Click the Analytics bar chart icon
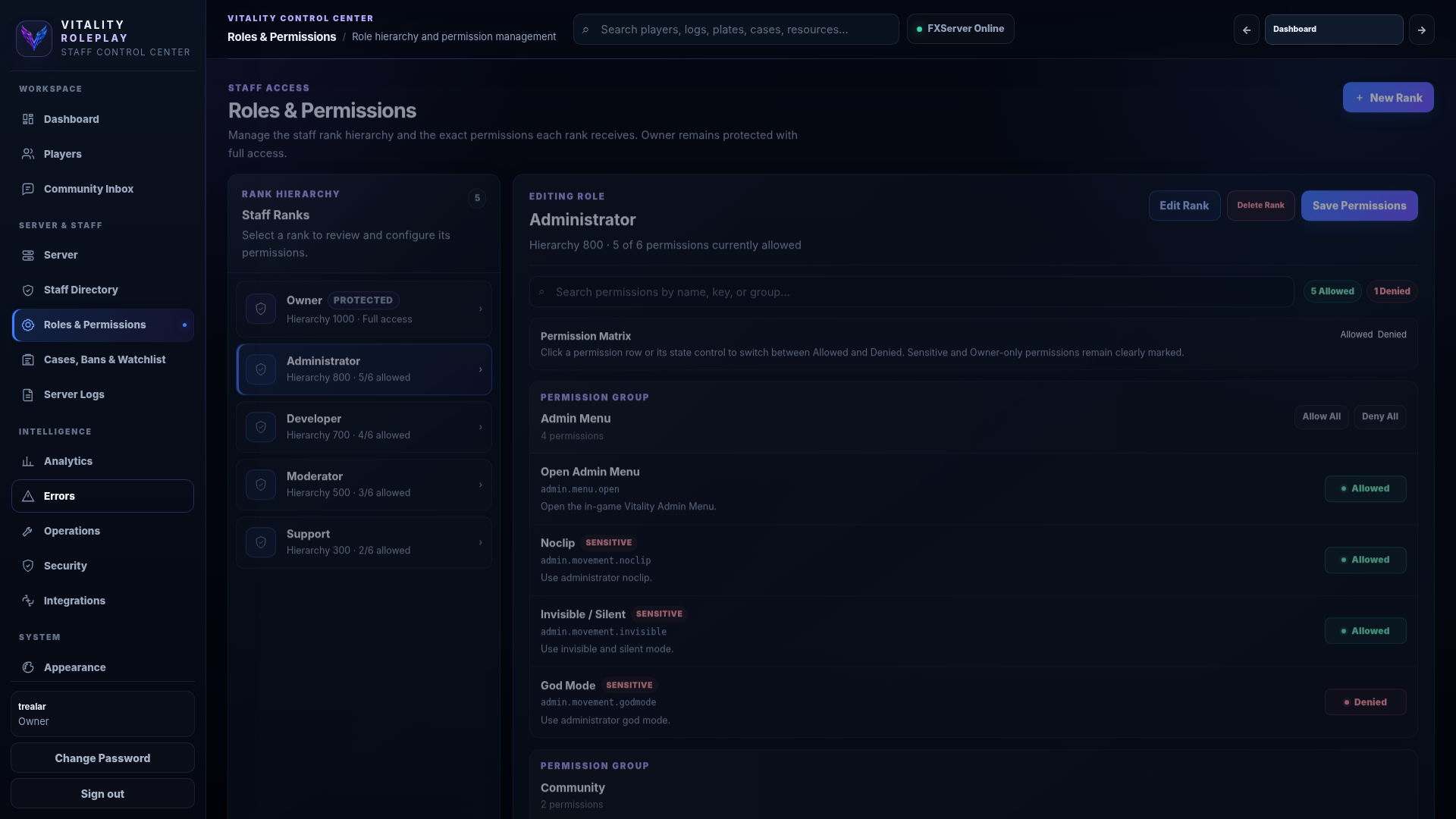 pos(28,461)
